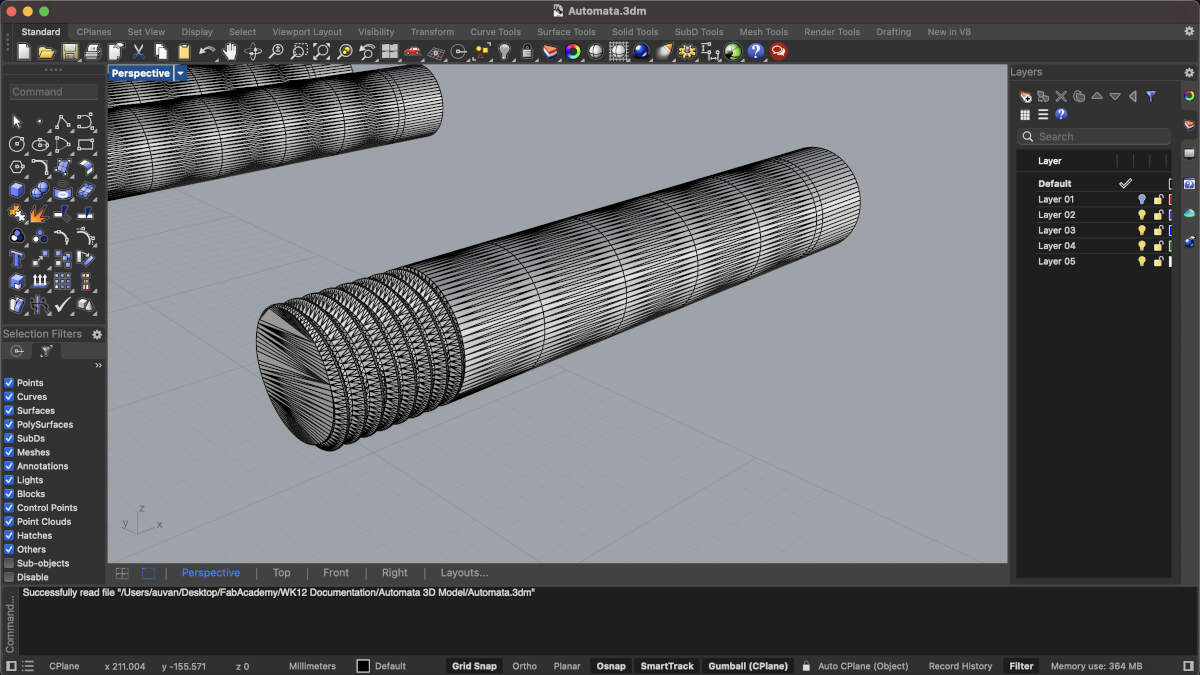Uncheck the Meshes selection filter
The height and width of the screenshot is (675, 1200).
[9, 452]
